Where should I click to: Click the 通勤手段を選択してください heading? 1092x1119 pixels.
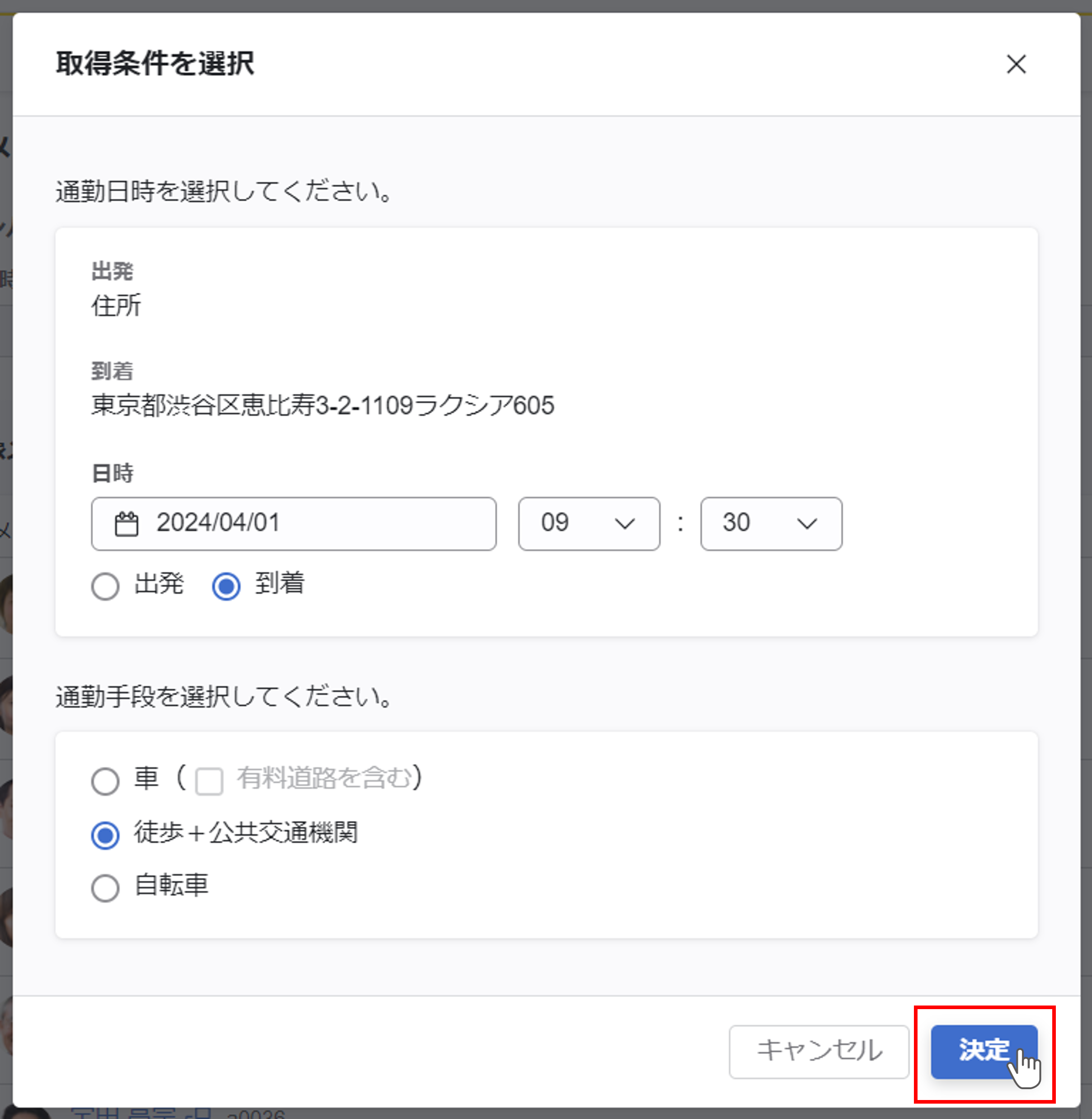pyautogui.click(x=224, y=697)
